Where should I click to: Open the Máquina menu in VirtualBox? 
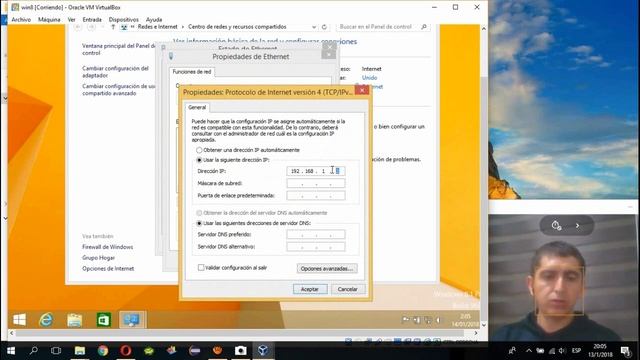click(x=49, y=20)
